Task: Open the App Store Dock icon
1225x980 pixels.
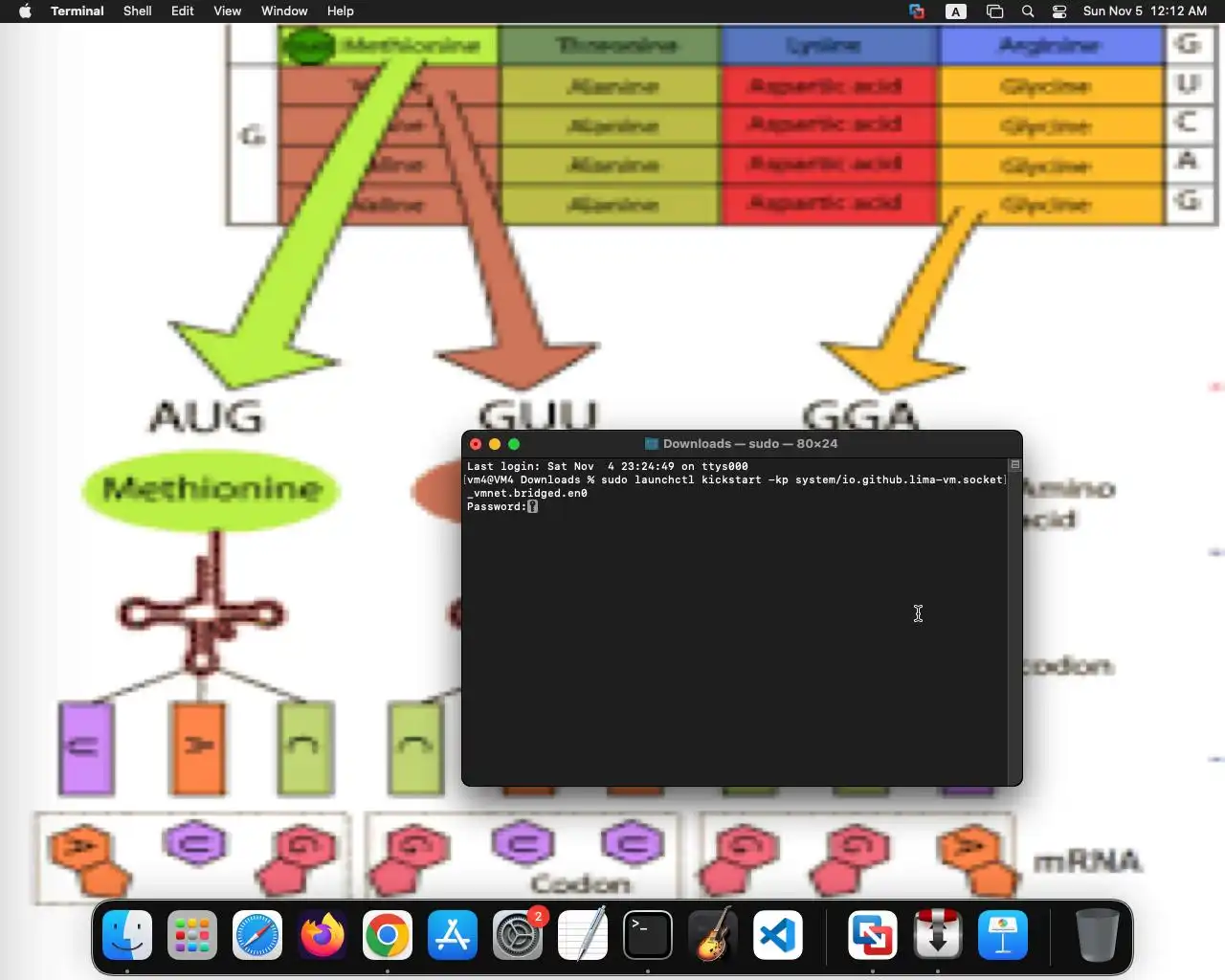Action: [453, 935]
